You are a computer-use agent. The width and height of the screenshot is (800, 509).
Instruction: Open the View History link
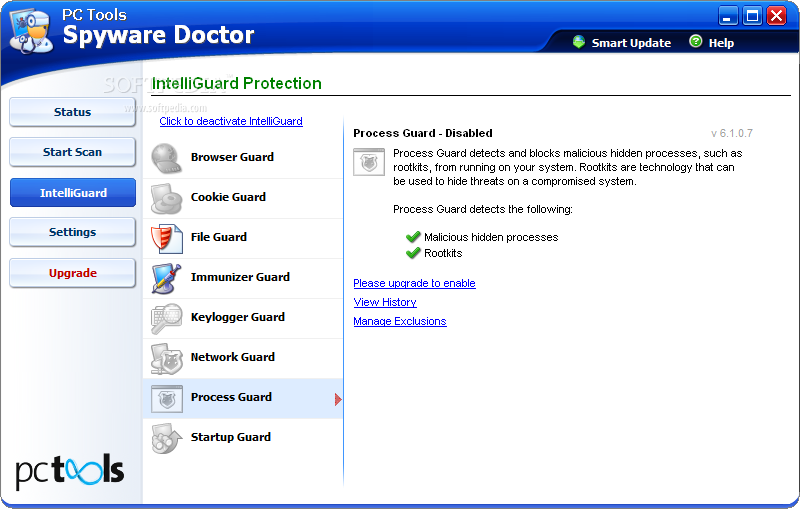tap(385, 302)
